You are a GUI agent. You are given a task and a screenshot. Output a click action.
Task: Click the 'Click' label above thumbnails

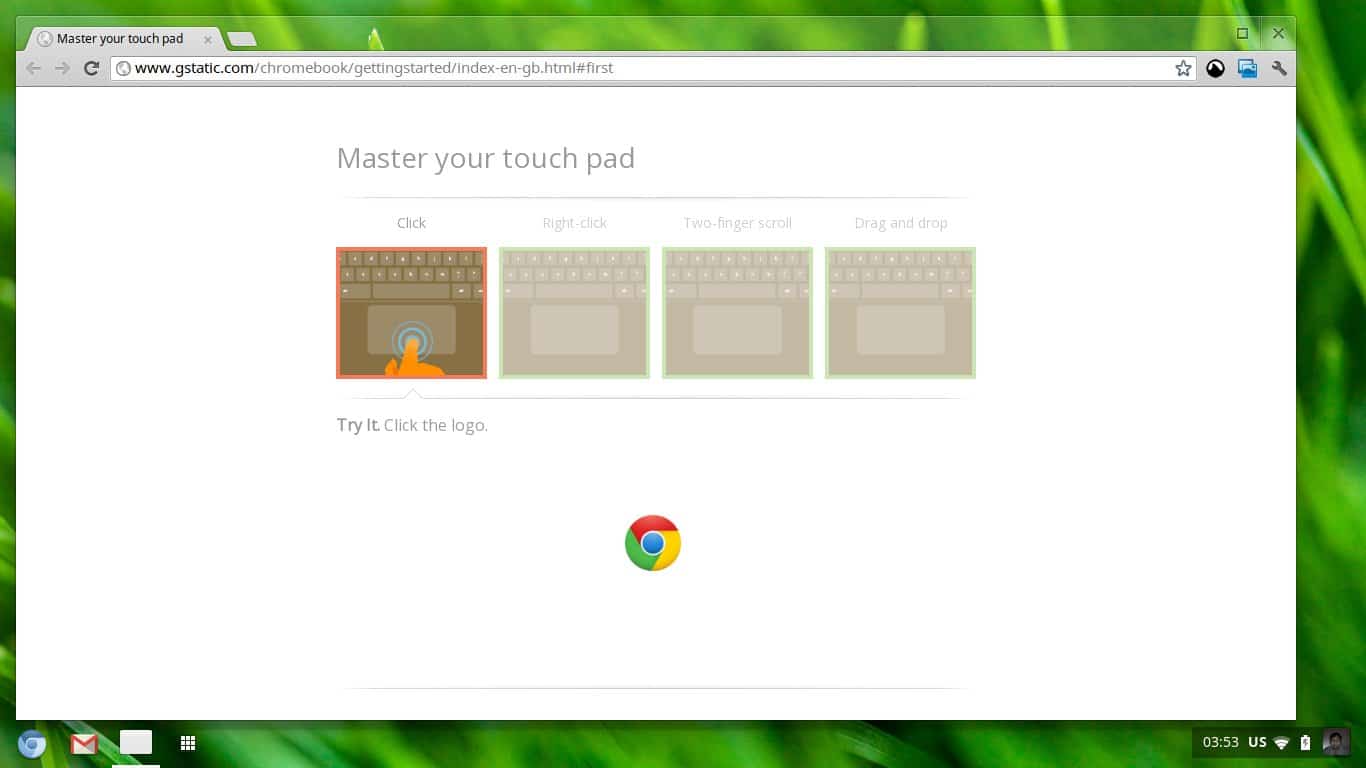point(411,223)
